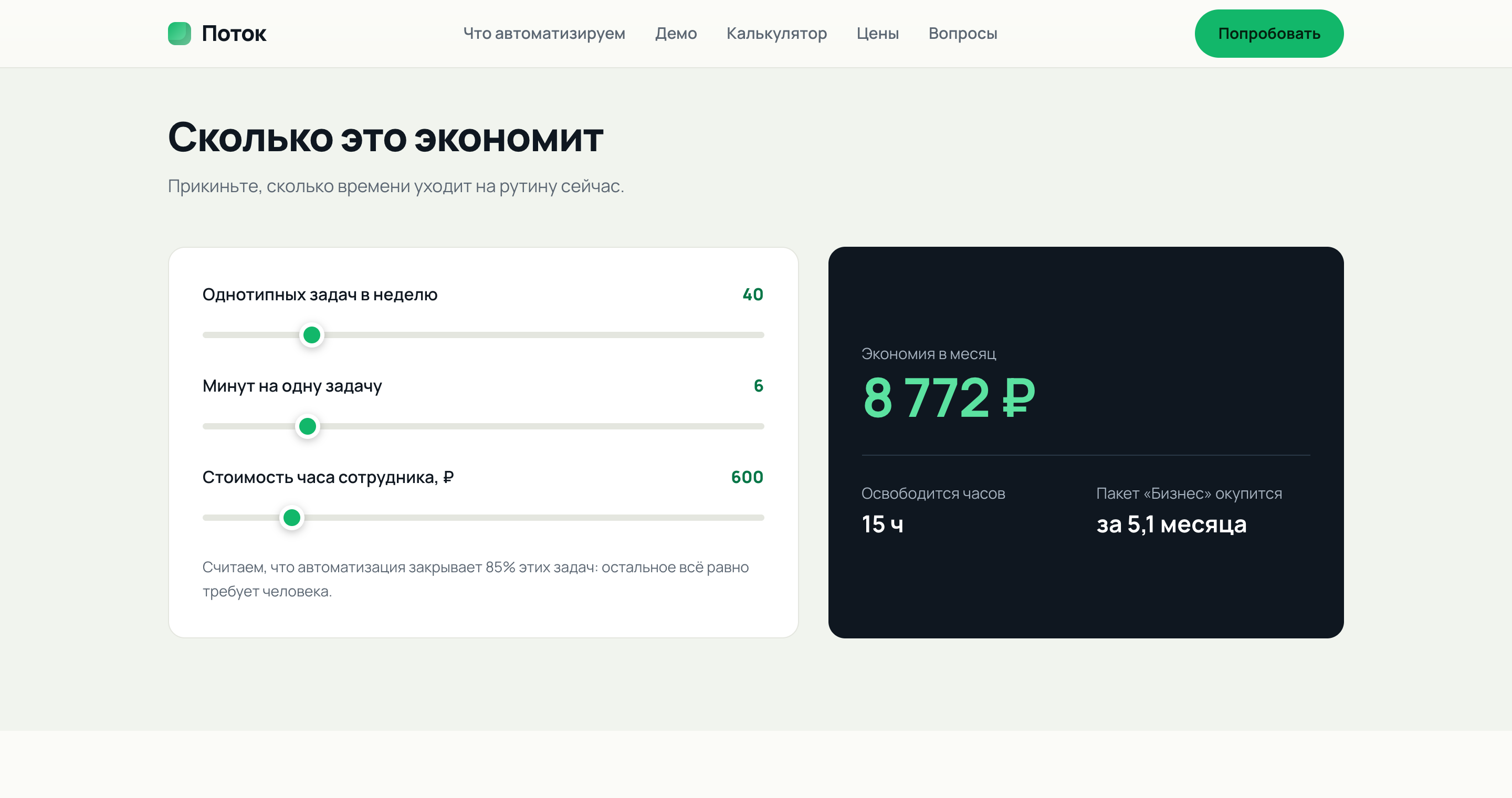The width and height of the screenshot is (1512, 798).
Task: Click the Стоимость часа сотрудника, ₽ label
Action: click(x=328, y=477)
